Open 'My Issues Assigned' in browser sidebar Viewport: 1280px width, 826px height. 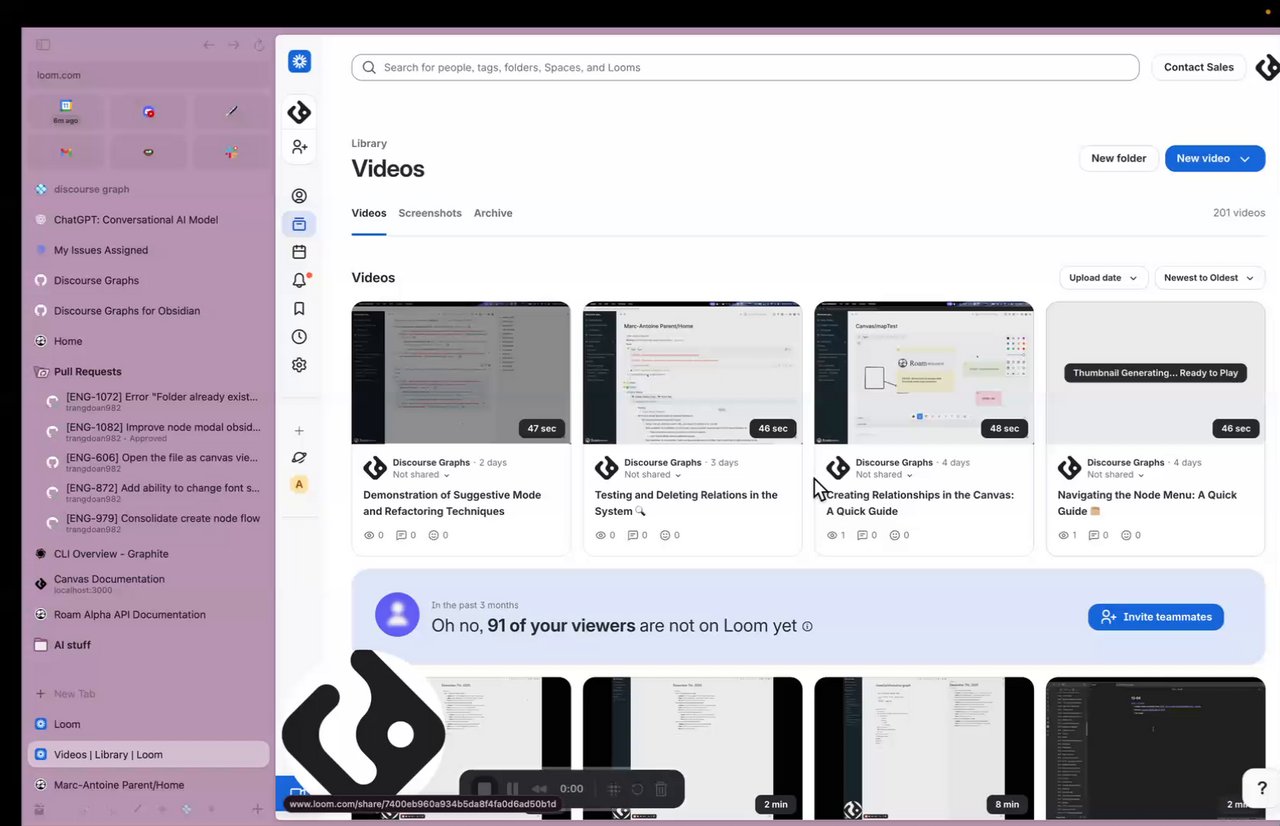click(148, 250)
